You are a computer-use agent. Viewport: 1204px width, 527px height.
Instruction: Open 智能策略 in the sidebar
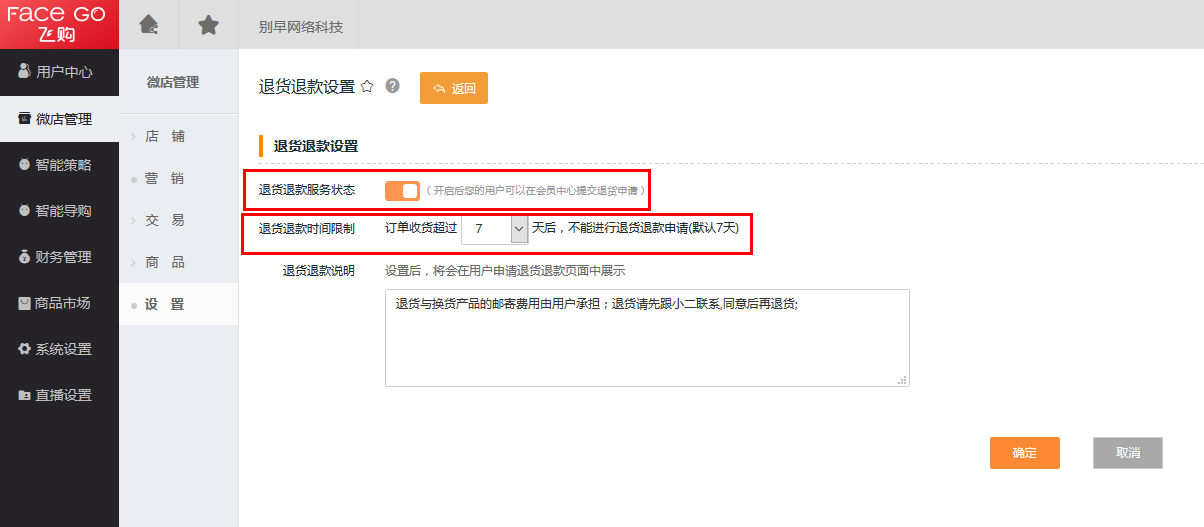point(59,165)
